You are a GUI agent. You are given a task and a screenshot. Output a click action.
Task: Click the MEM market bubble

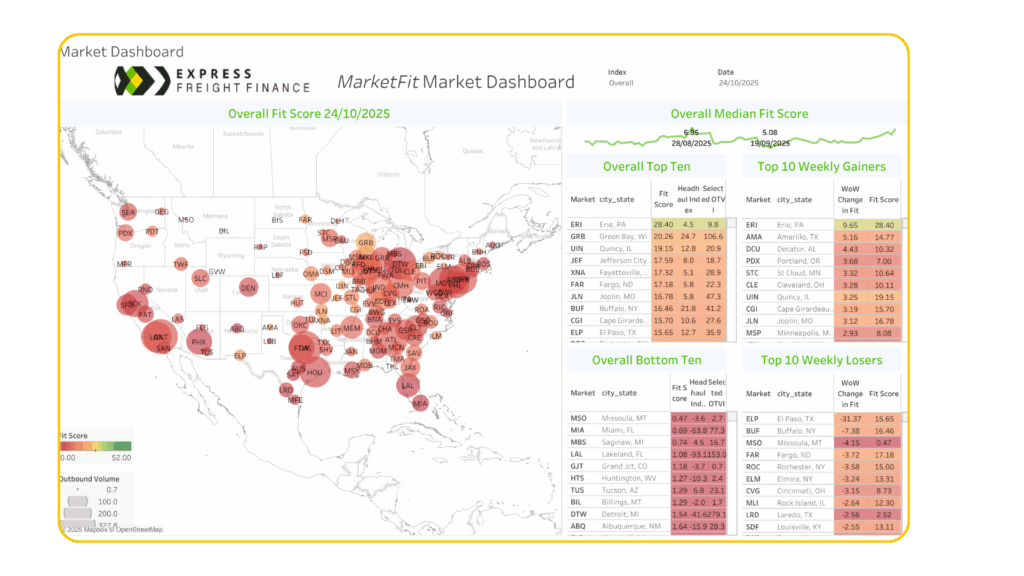click(351, 328)
